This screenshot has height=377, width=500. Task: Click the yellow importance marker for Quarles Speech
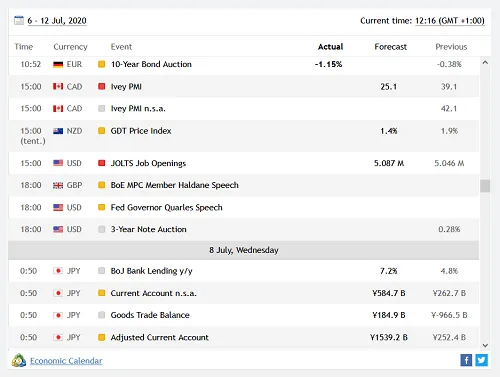(102, 207)
